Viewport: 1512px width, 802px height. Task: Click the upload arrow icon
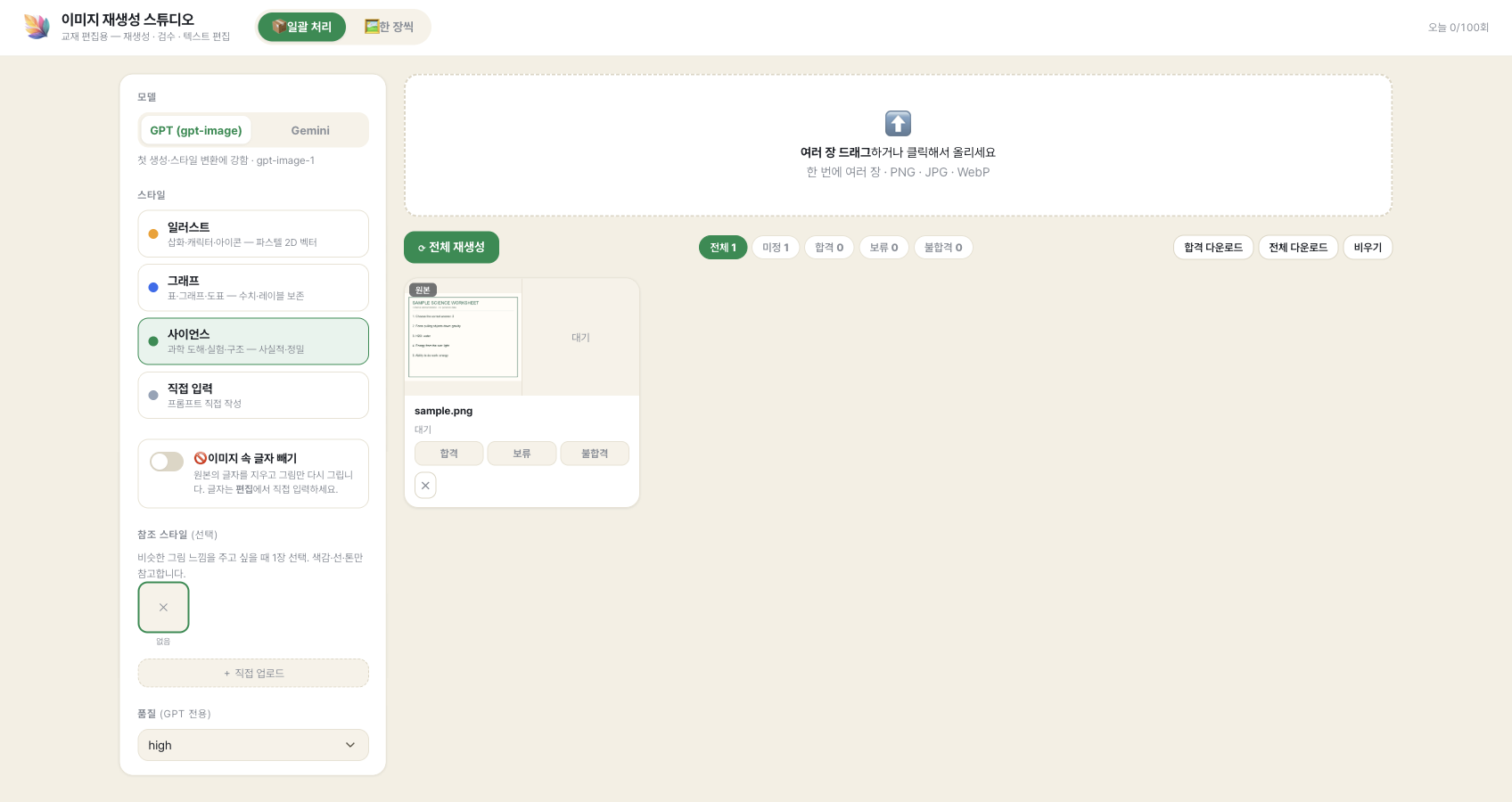(x=898, y=123)
